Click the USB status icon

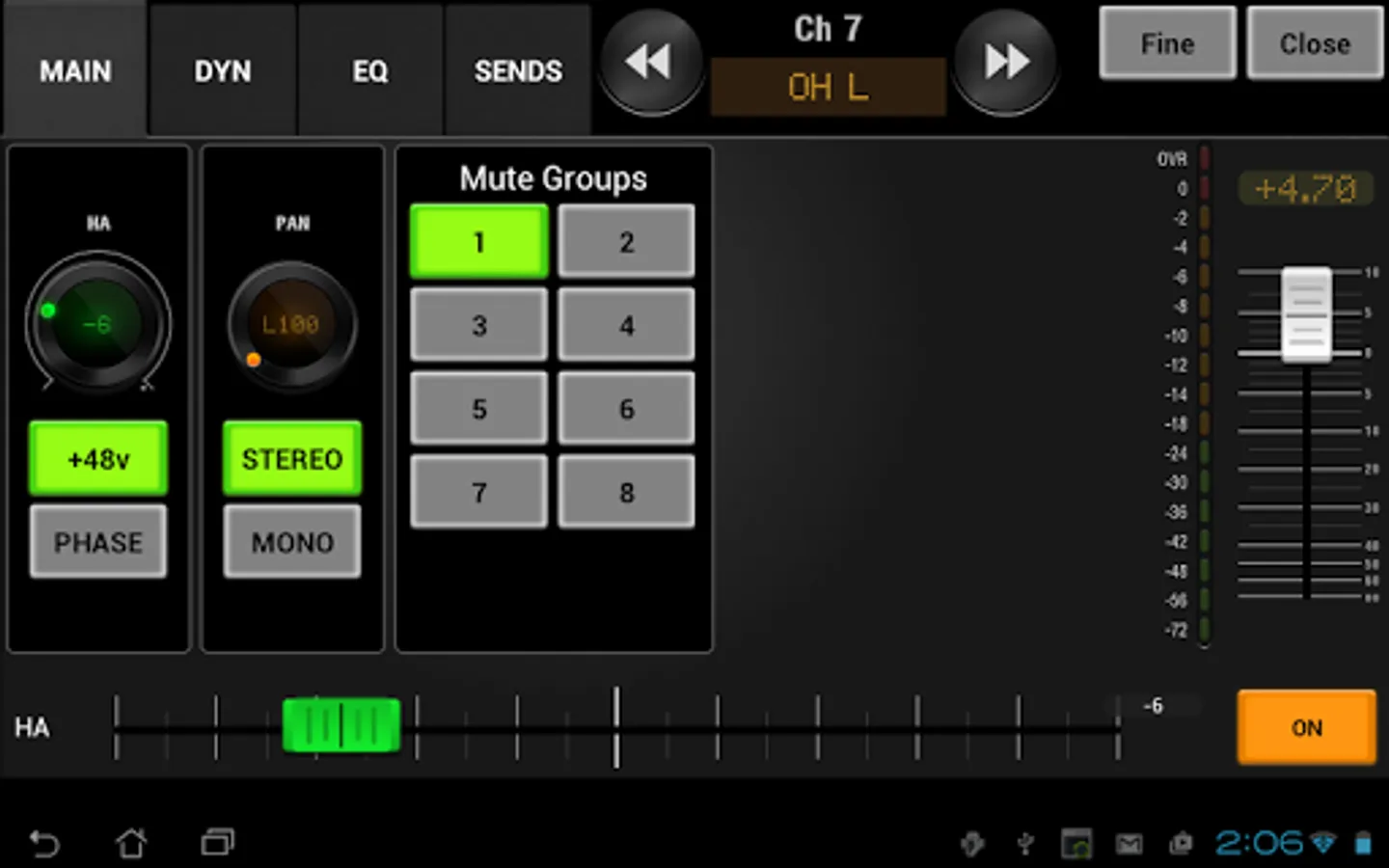pos(1026,844)
